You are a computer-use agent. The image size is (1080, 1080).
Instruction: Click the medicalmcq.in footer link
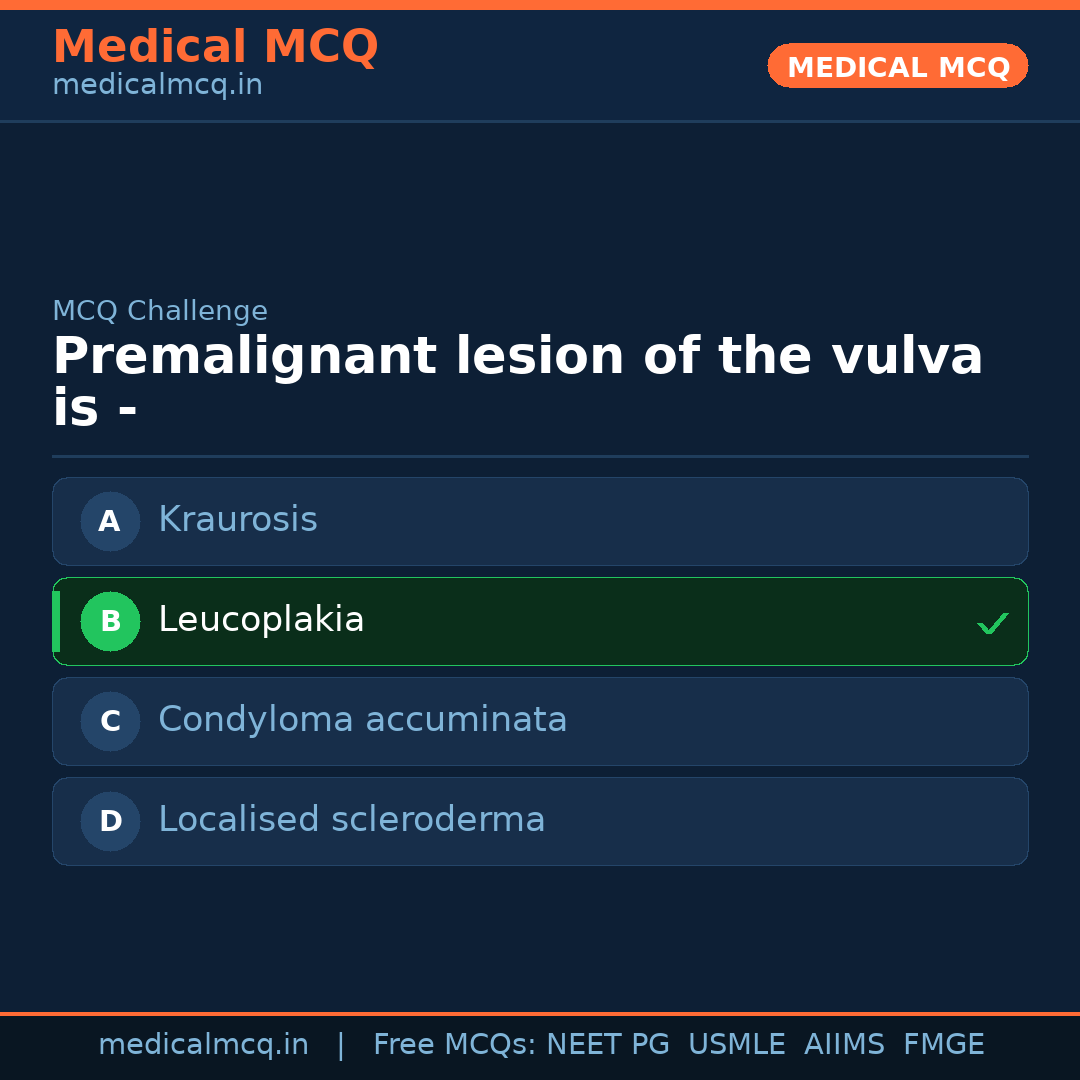(204, 1044)
